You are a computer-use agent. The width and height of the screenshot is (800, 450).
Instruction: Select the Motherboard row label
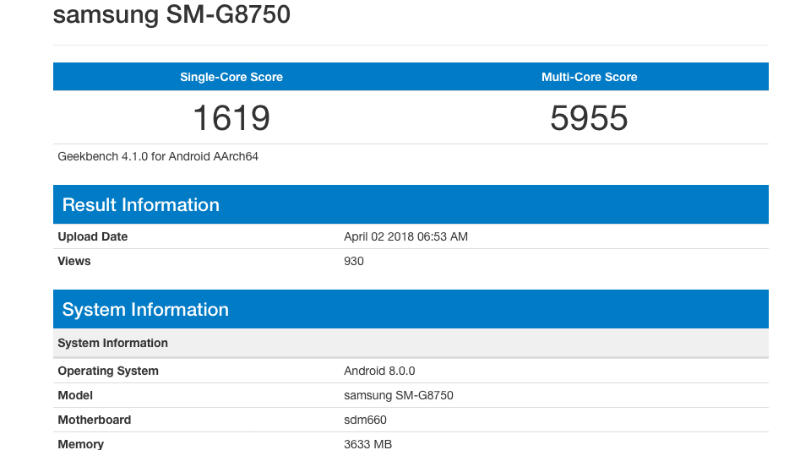[94, 420]
